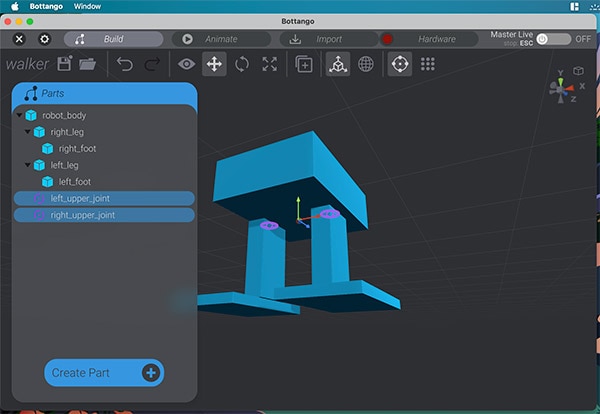Collapse the robot_body tree node
600x414 pixels.
coord(20,116)
